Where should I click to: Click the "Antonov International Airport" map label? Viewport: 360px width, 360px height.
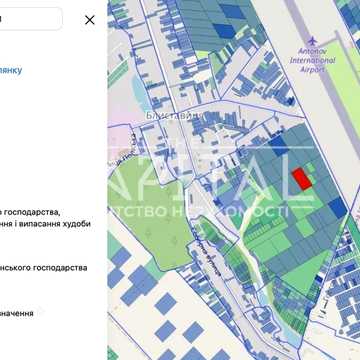click(312, 60)
